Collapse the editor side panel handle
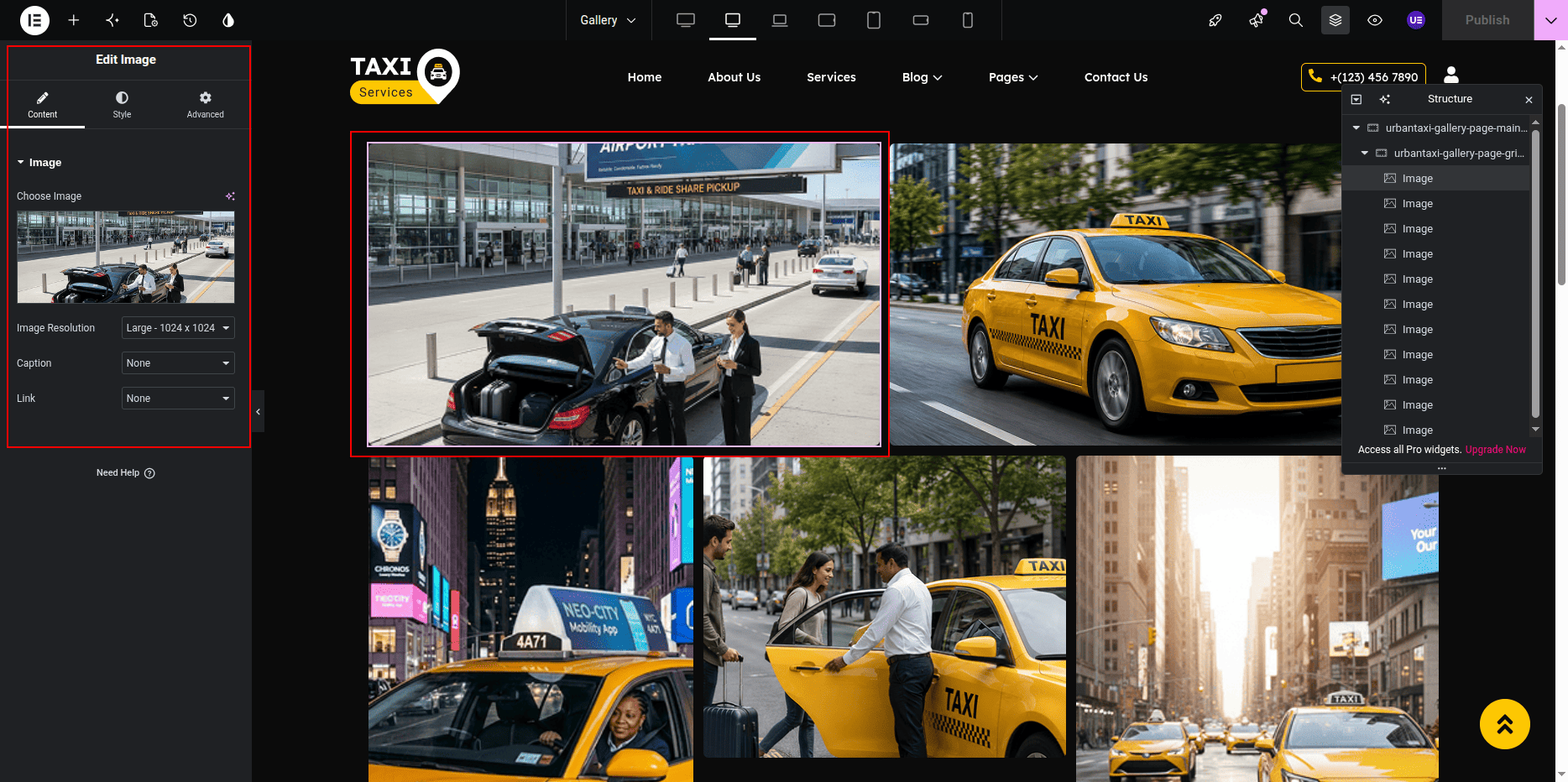This screenshot has height=782, width=1568. pos(258,411)
